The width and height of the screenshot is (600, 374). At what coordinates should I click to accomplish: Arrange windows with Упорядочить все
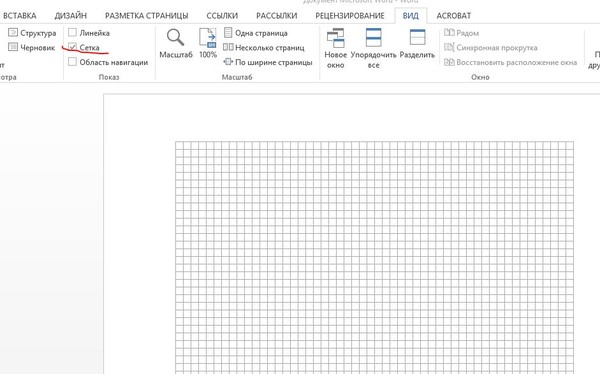[373, 48]
